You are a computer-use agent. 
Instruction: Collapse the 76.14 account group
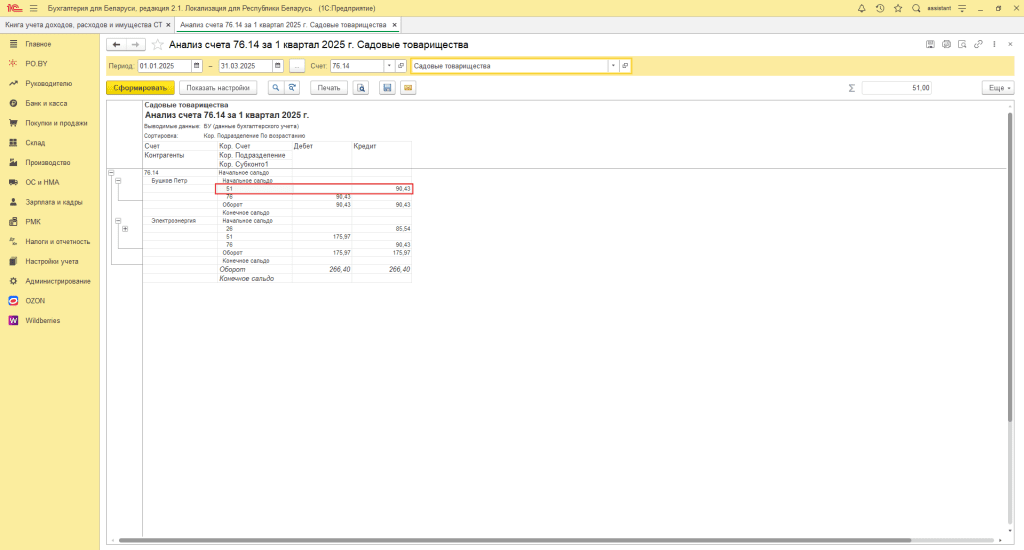pos(112,172)
